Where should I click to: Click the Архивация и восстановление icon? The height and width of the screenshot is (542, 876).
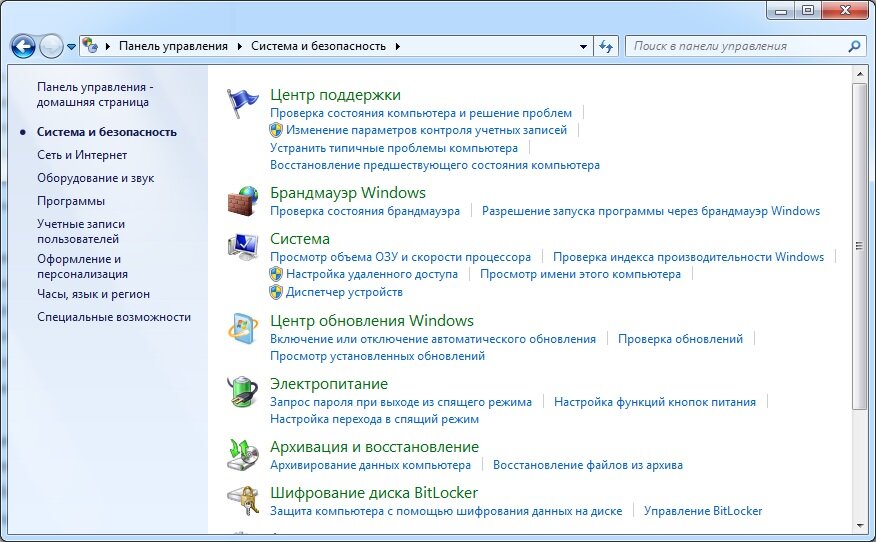coord(242,454)
